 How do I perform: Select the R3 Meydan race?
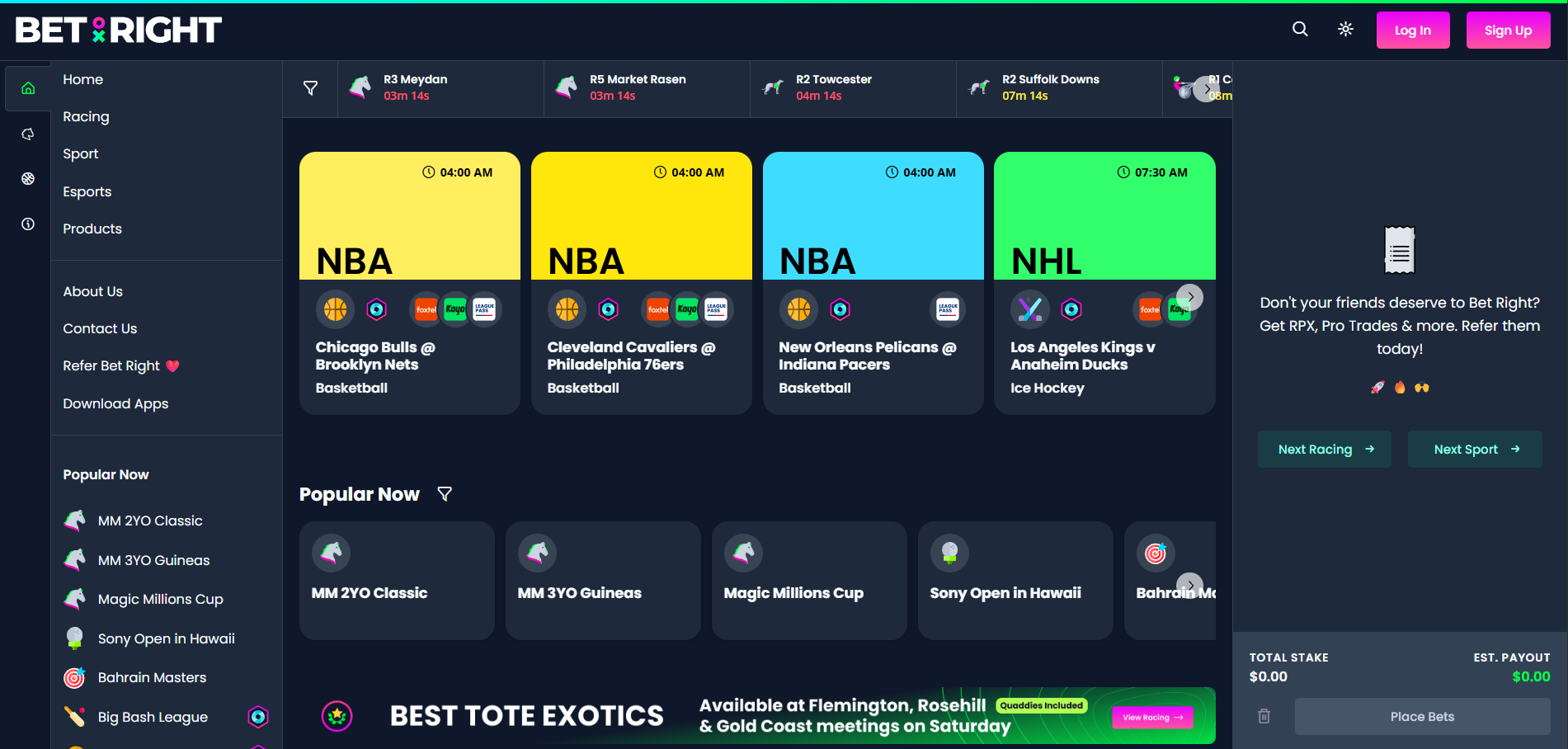click(x=440, y=87)
